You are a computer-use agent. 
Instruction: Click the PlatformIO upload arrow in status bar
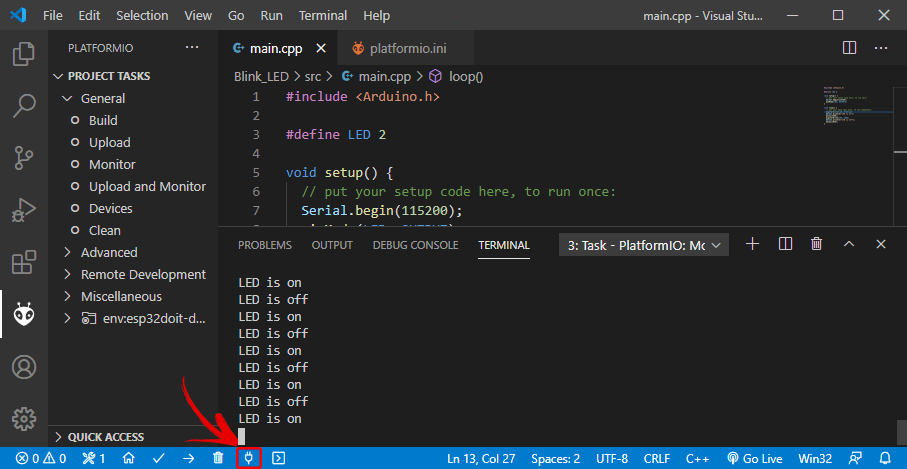pos(188,458)
